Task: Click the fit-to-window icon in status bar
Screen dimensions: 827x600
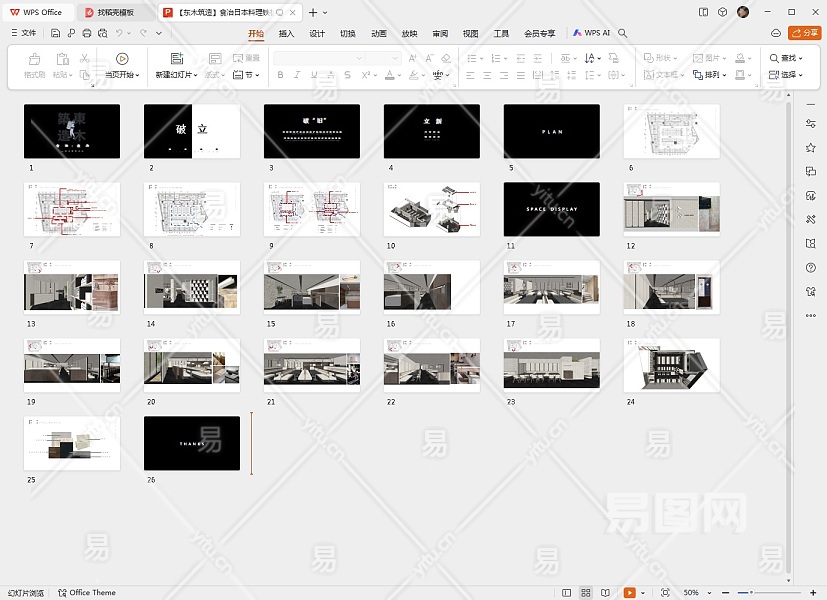Action: click(665, 593)
